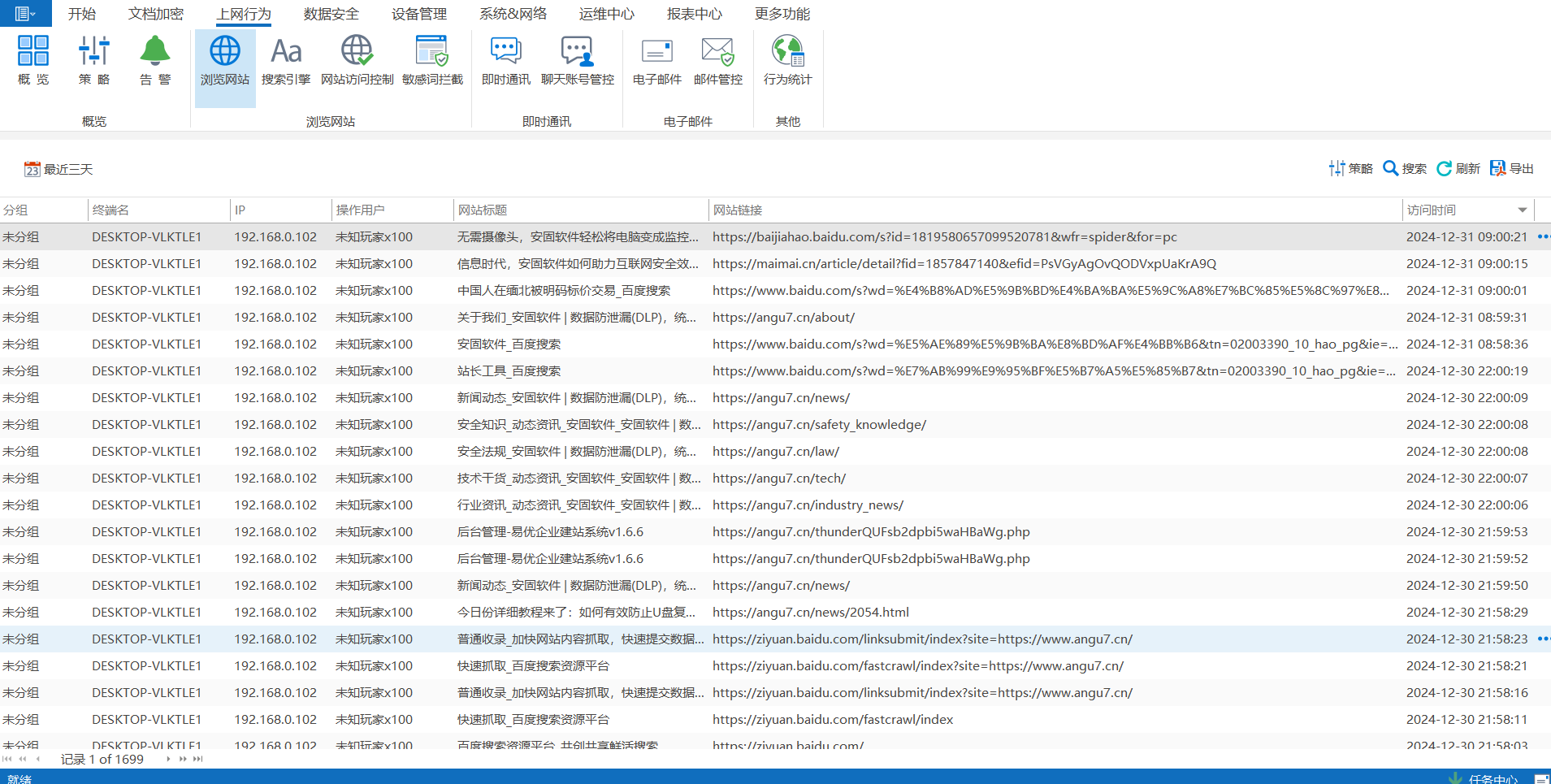
Task: Open the application menu dropdown at top-left
Action: click(x=25, y=14)
